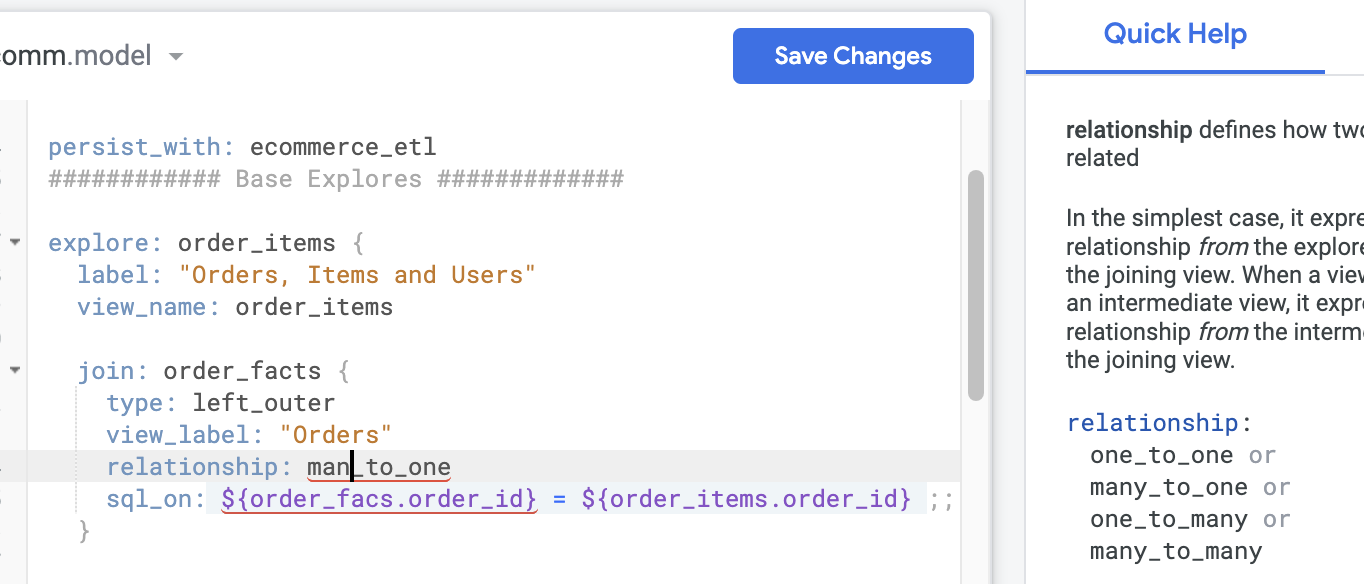Screen dimensions: 1364x584
Task: Click the "Orders" view_label string
Action: point(335,435)
